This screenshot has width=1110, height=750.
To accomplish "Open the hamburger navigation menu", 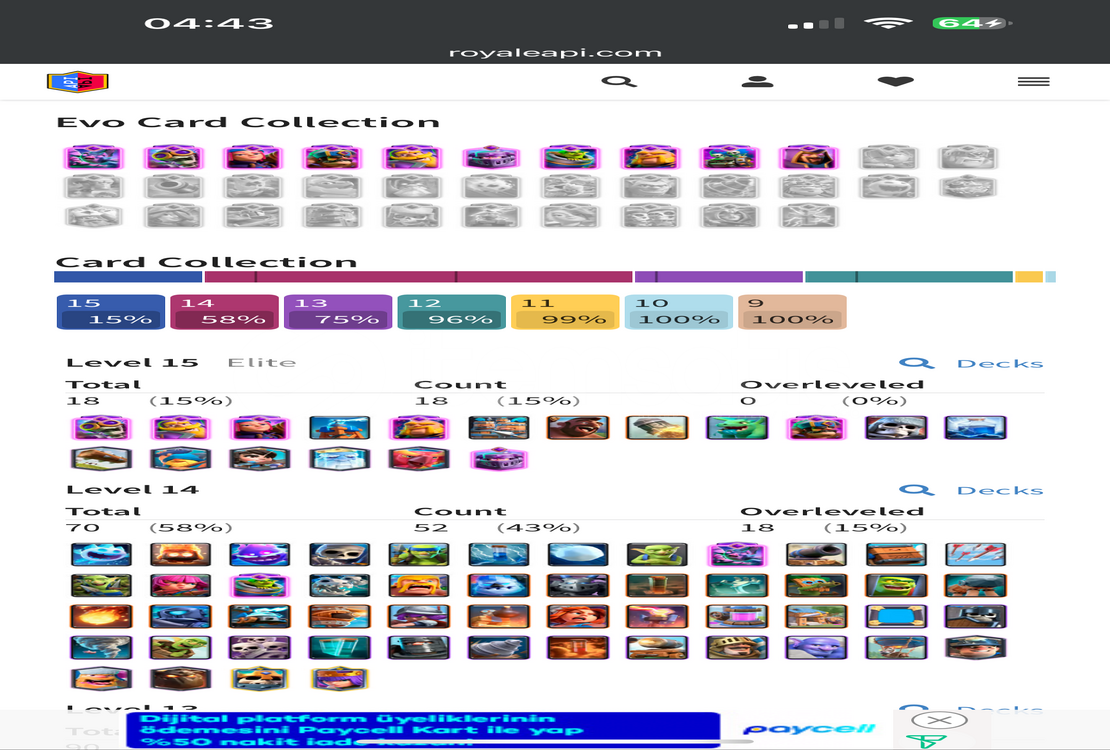I will [x=1034, y=81].
